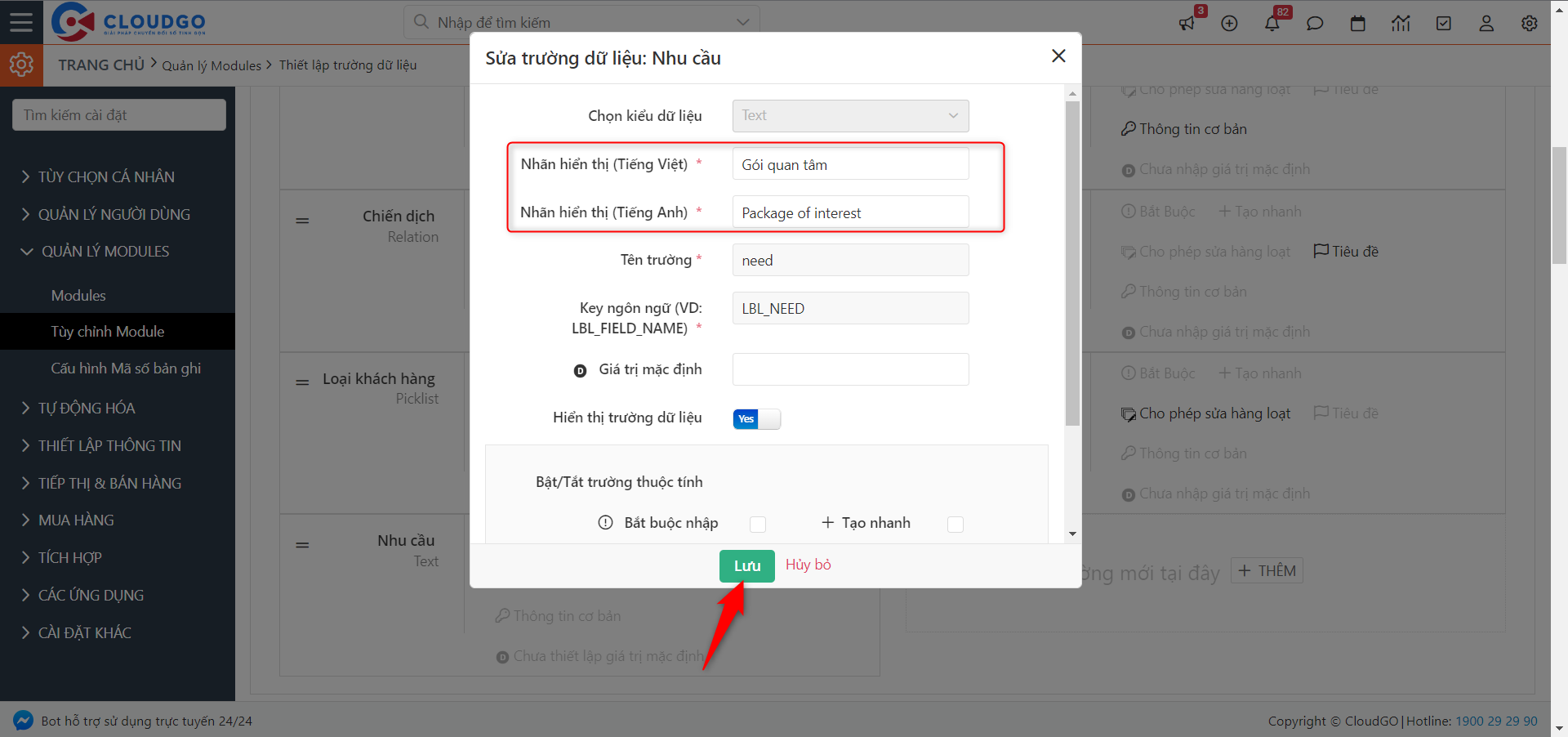The height and width of the screenshot is (737, 1568).
Task: Check the 'Bắt buộc nhập' checkbox
Action: 758,524
